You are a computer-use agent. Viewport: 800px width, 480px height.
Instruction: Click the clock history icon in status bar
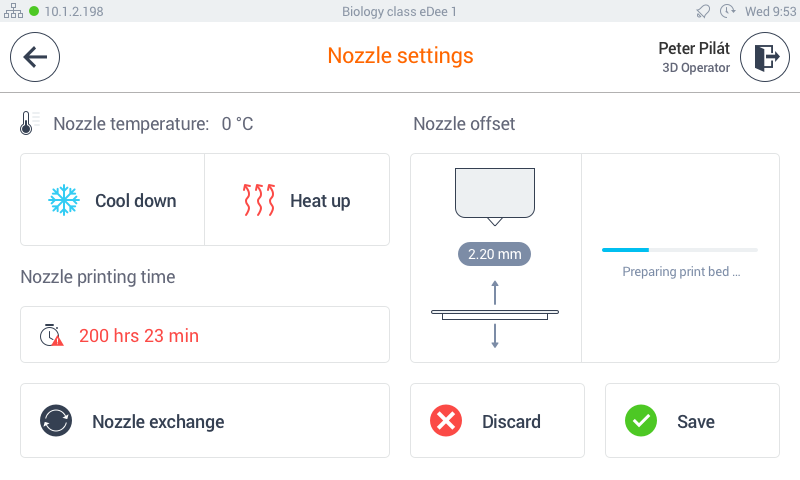click(727, 11)
